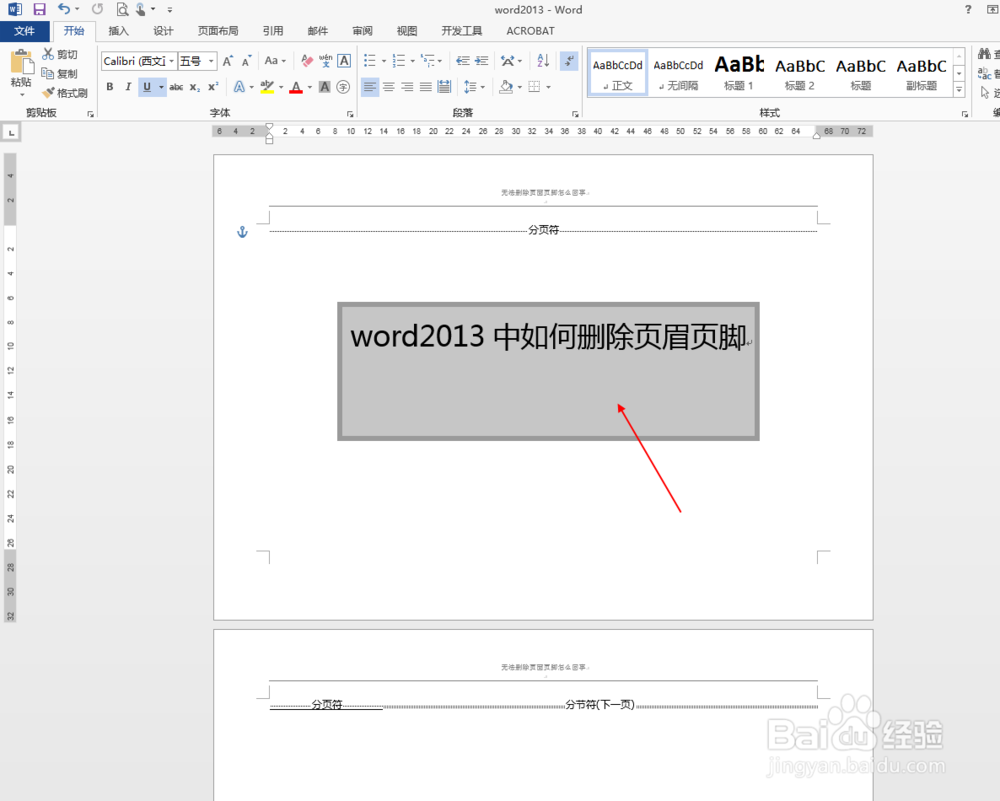Clear all formatting with the eraser icon
The image size is (1000, 801).
pos(307,61)
